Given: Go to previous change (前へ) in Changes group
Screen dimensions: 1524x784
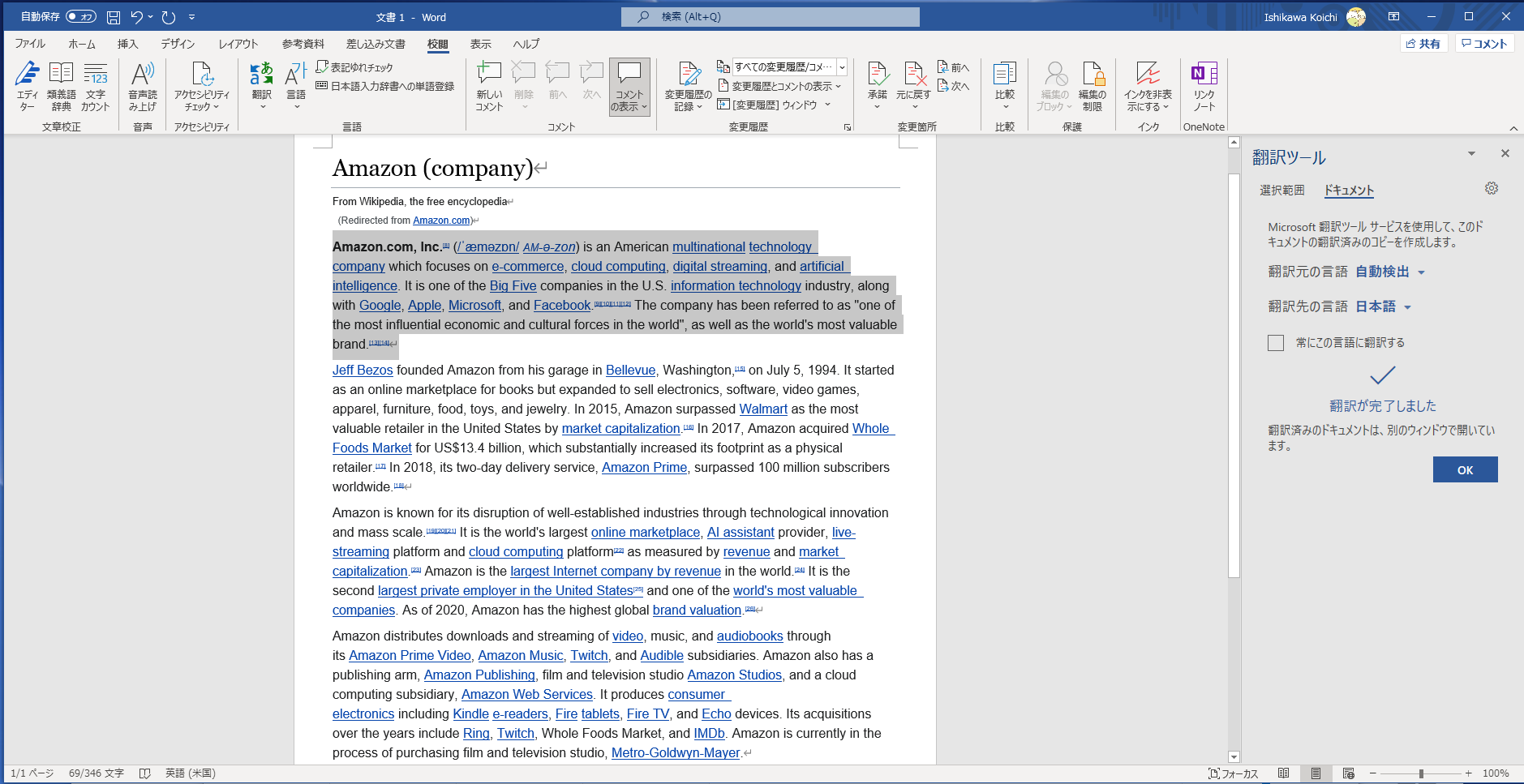Looking at the screenshot, I should (954, 67).
